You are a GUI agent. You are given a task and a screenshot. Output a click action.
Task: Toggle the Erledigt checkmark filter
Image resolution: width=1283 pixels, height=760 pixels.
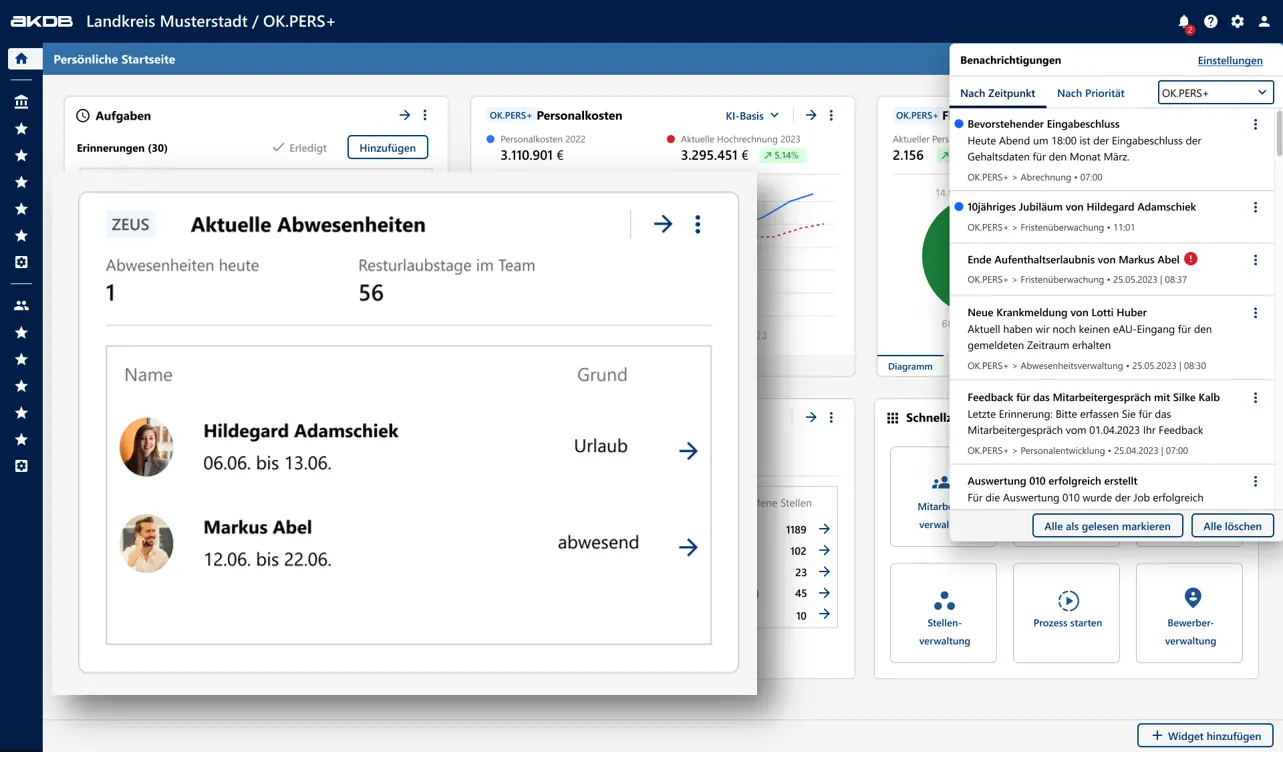[x=299, y=148]
